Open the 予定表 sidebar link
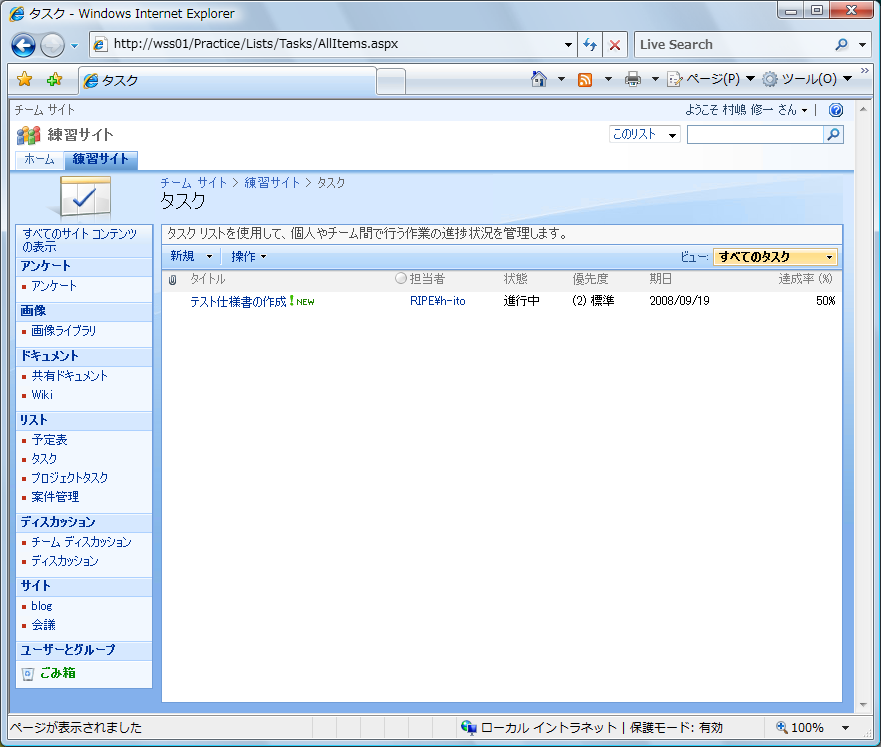 coord(49,440)
